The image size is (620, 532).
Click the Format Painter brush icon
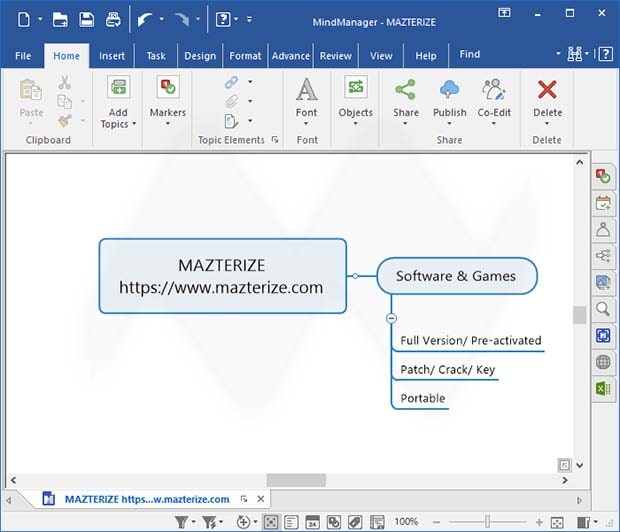coord(64,121)
